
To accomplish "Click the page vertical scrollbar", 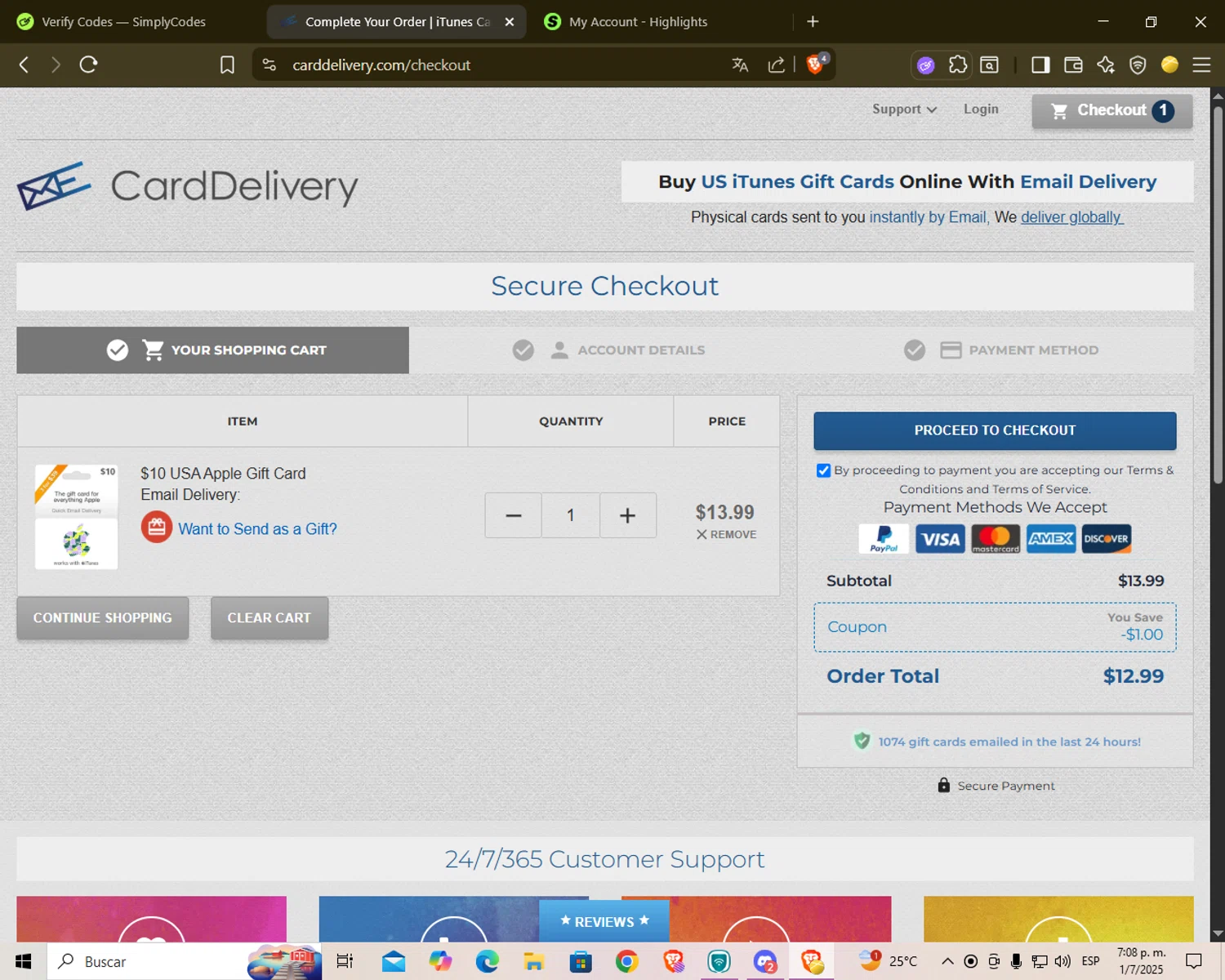I will pos(1218,294).
